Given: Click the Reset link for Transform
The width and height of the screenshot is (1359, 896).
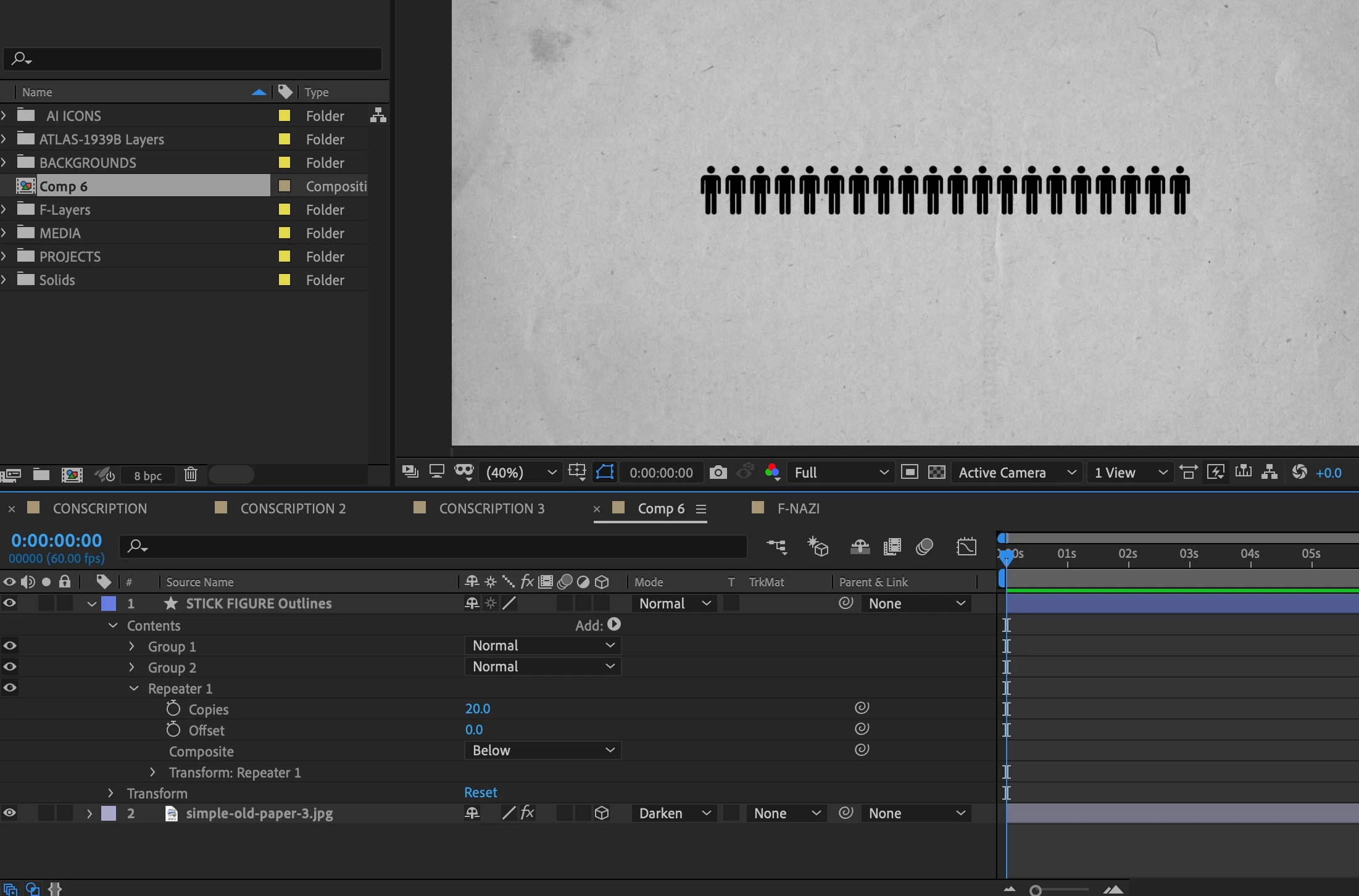Looking at the screenshot, I should [480, 792].
